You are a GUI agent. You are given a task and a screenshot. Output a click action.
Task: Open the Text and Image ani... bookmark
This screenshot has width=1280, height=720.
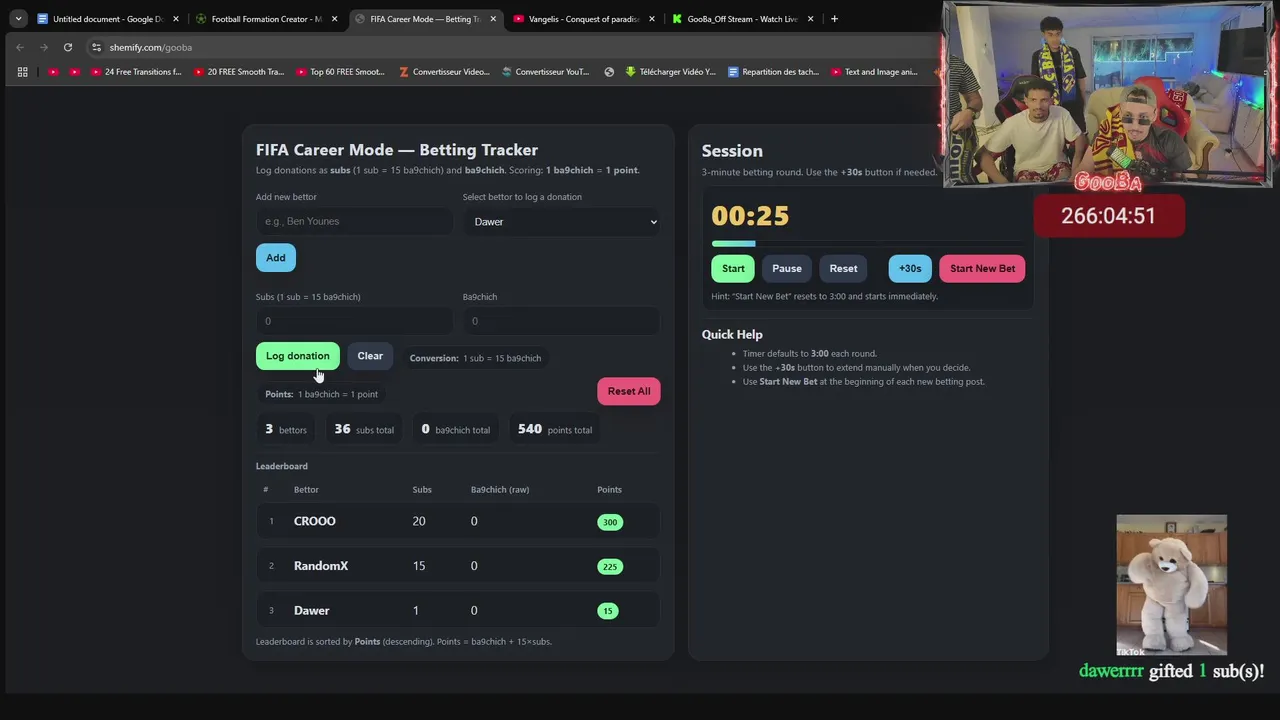coord(874,72)
